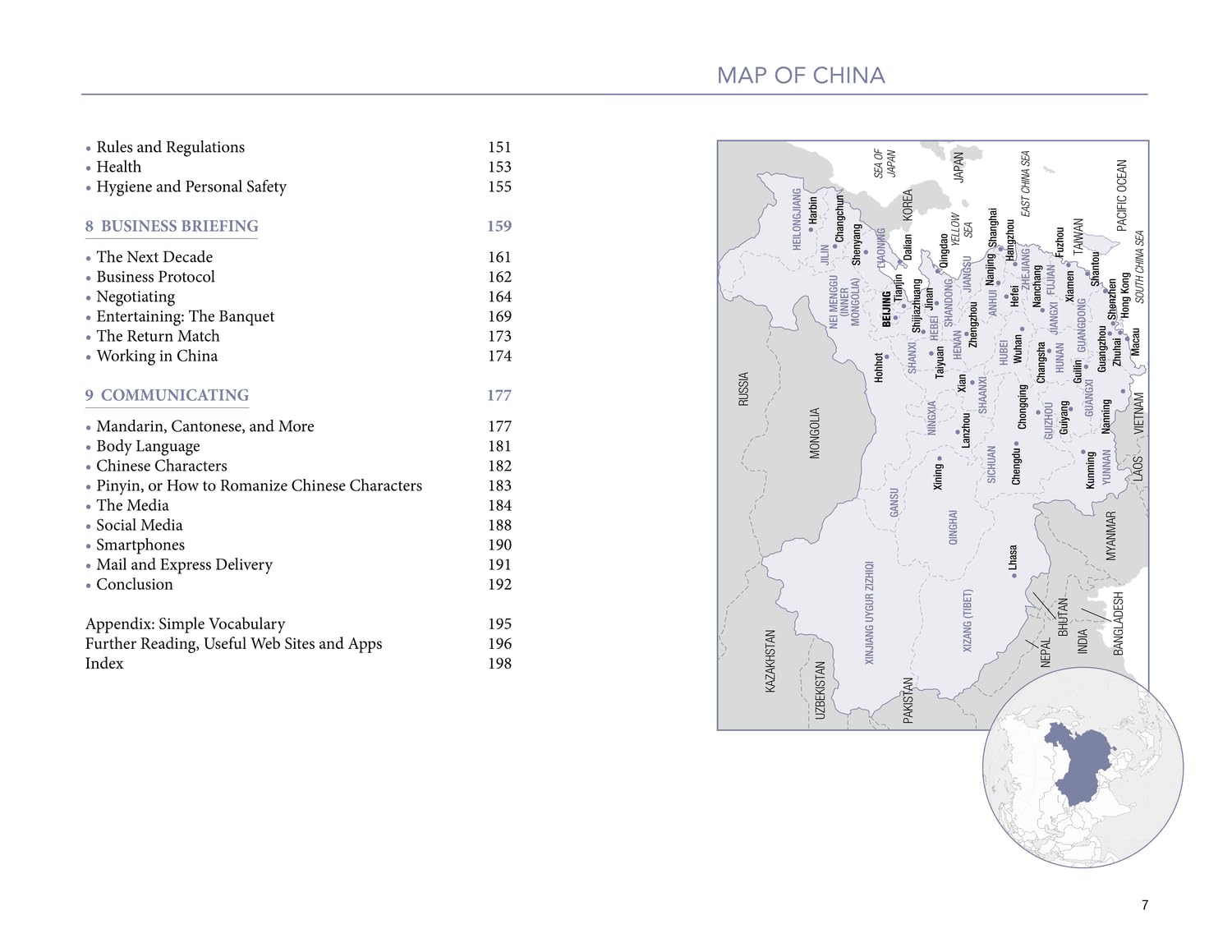
Task: Click "Mail and Express Delivery" entry
Action: point(185,564)
